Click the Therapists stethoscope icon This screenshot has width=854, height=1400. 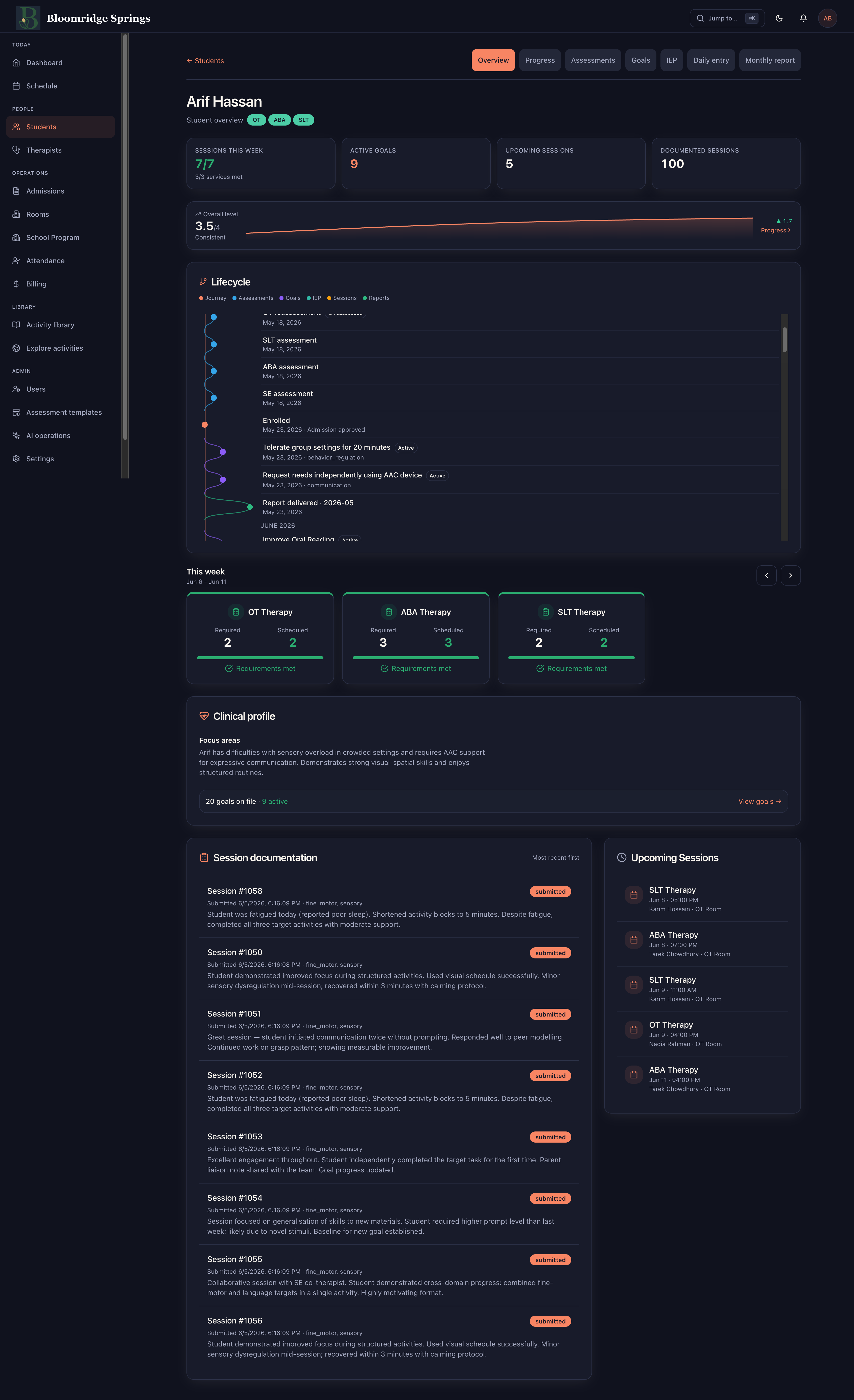tap(16, 150)
